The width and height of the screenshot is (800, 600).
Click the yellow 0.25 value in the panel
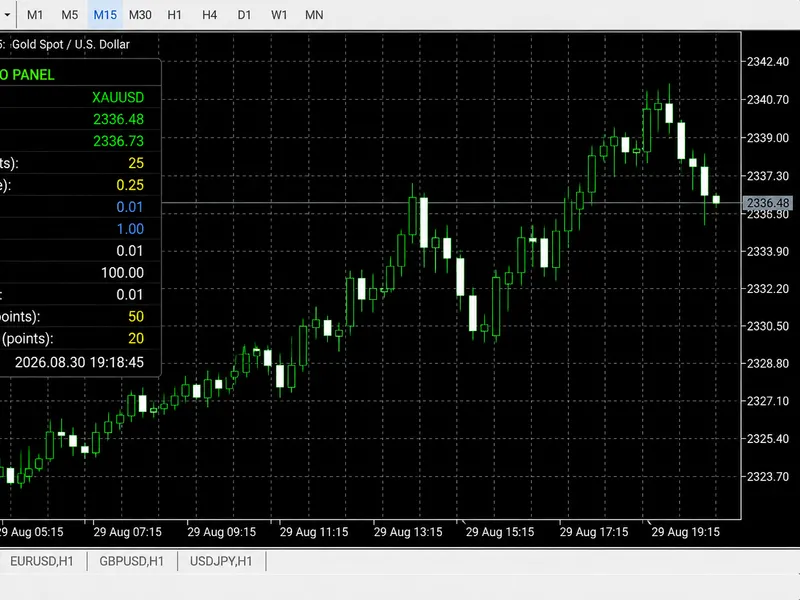coord(130,185)
